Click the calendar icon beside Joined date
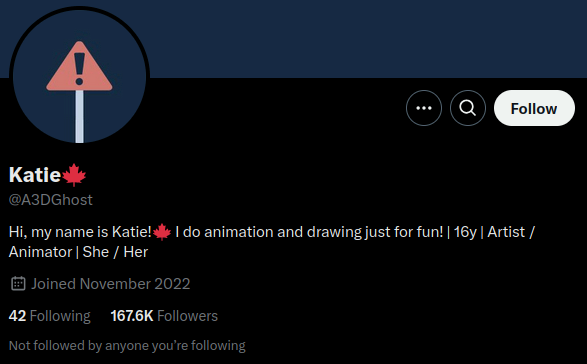 18,284
